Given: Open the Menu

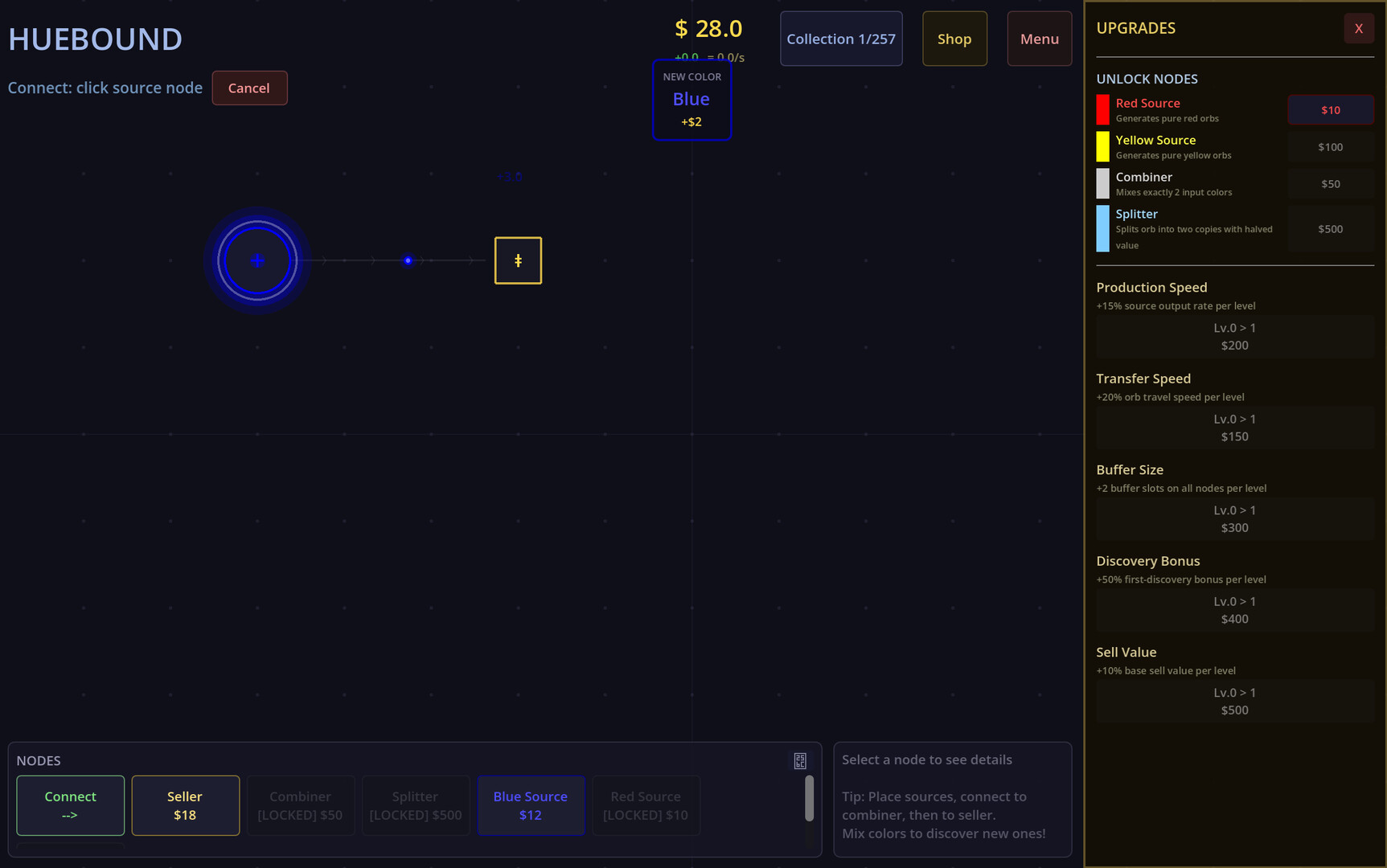Looking at the screenshot, I should click(1039, 38).
